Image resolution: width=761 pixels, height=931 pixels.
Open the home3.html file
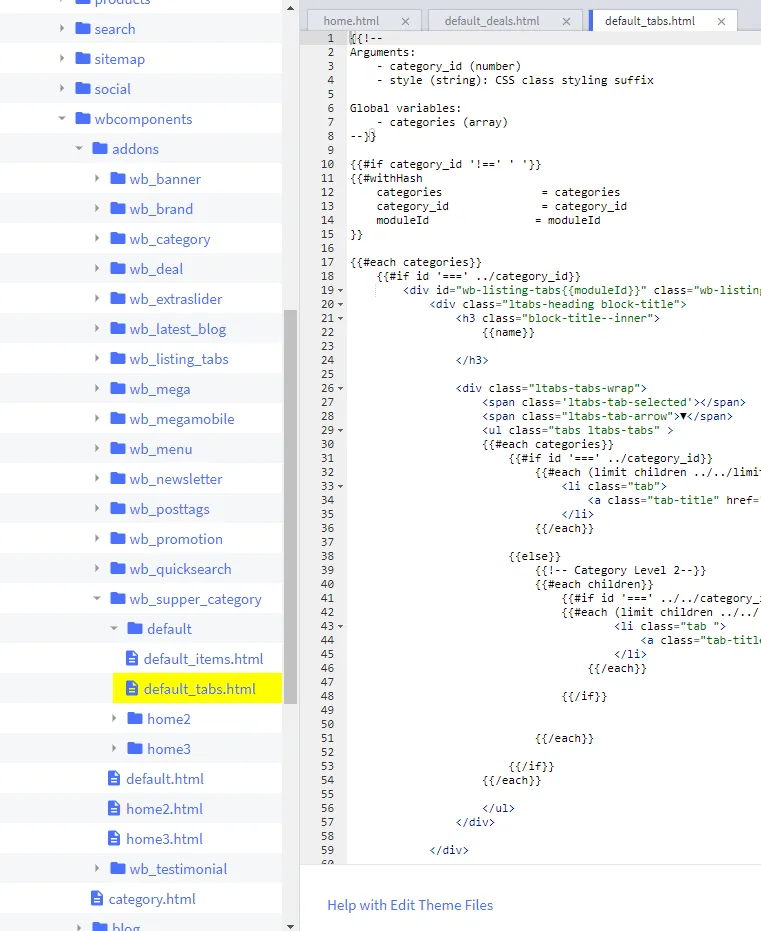pyautogui.click(x=164, y=839)
